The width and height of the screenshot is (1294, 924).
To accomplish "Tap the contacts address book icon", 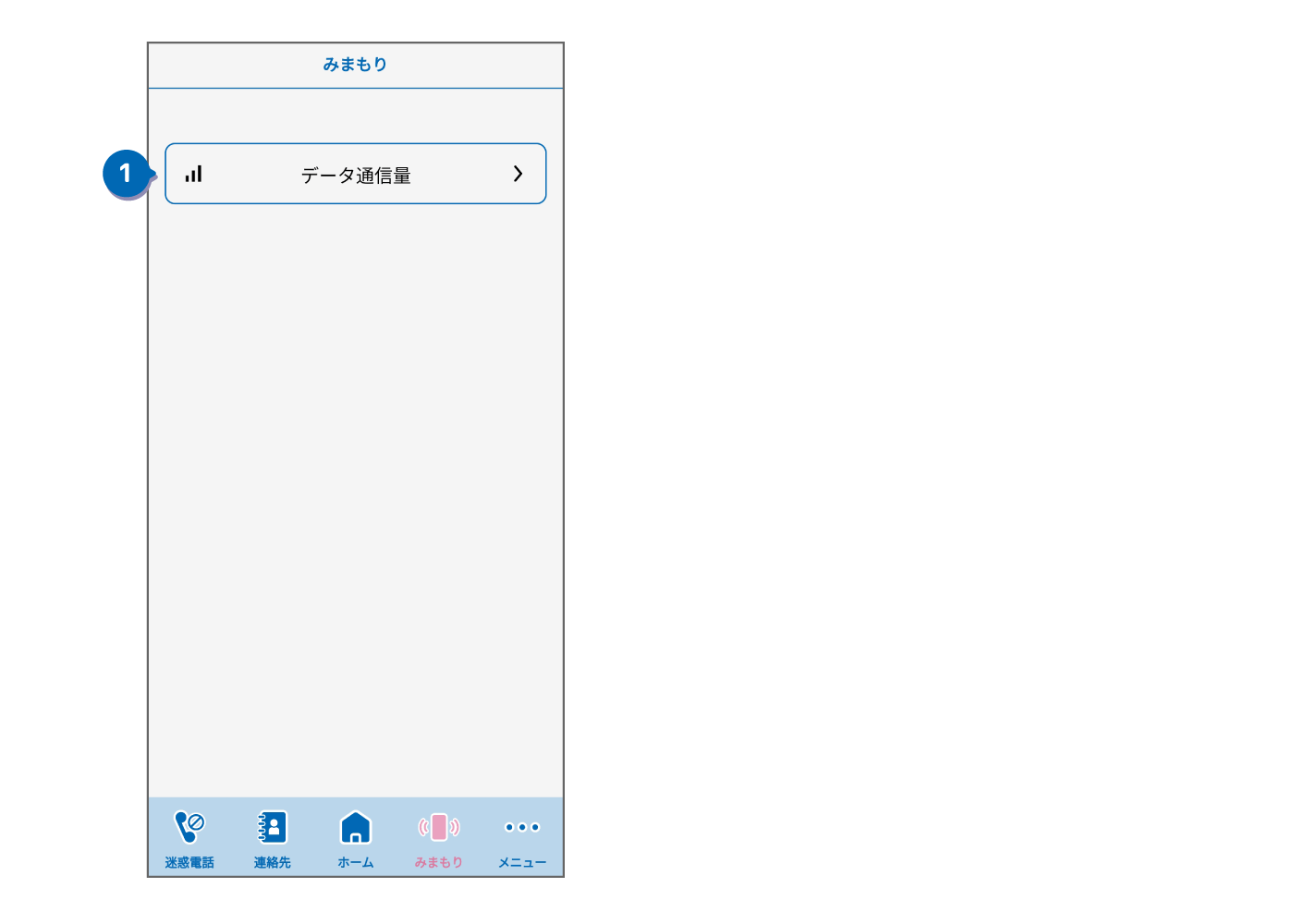I will coord(273,827).
